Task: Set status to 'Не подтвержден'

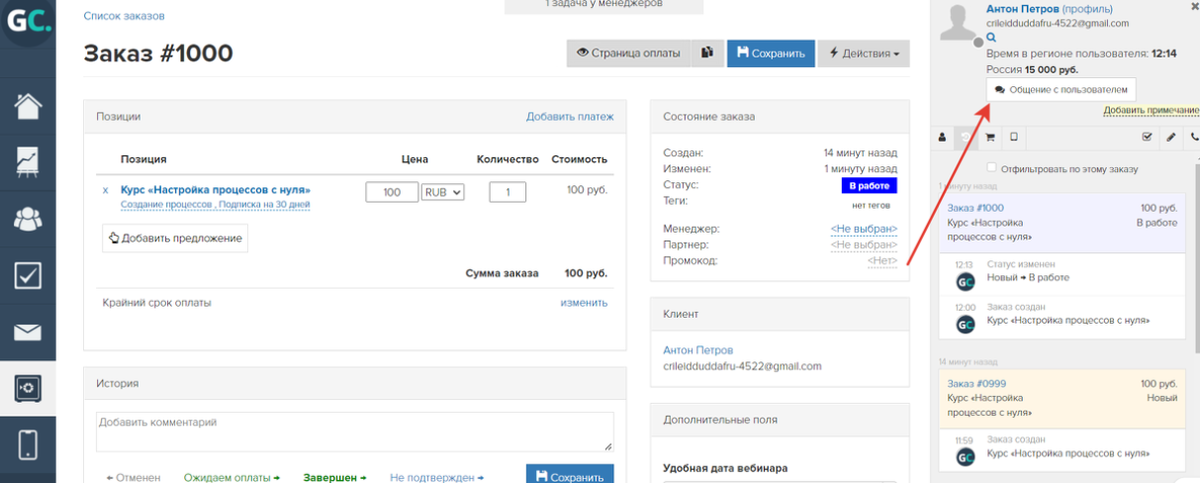Action: point(437,478)
